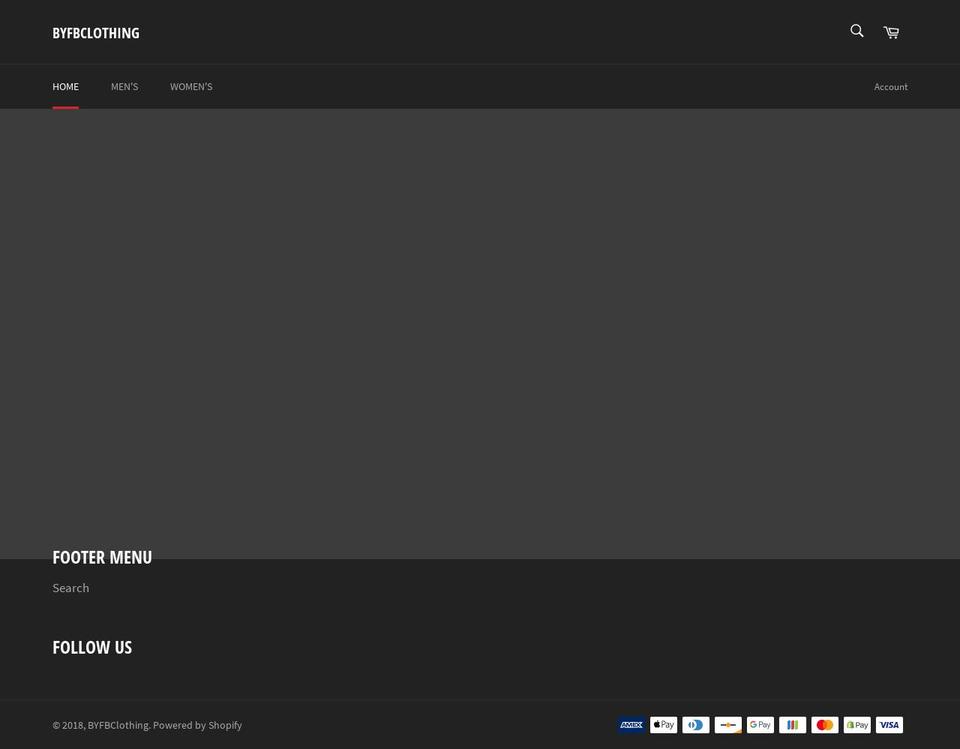960x749 pixels.
Task: Select the © 2018 copyright text
Action: [69, 725]
